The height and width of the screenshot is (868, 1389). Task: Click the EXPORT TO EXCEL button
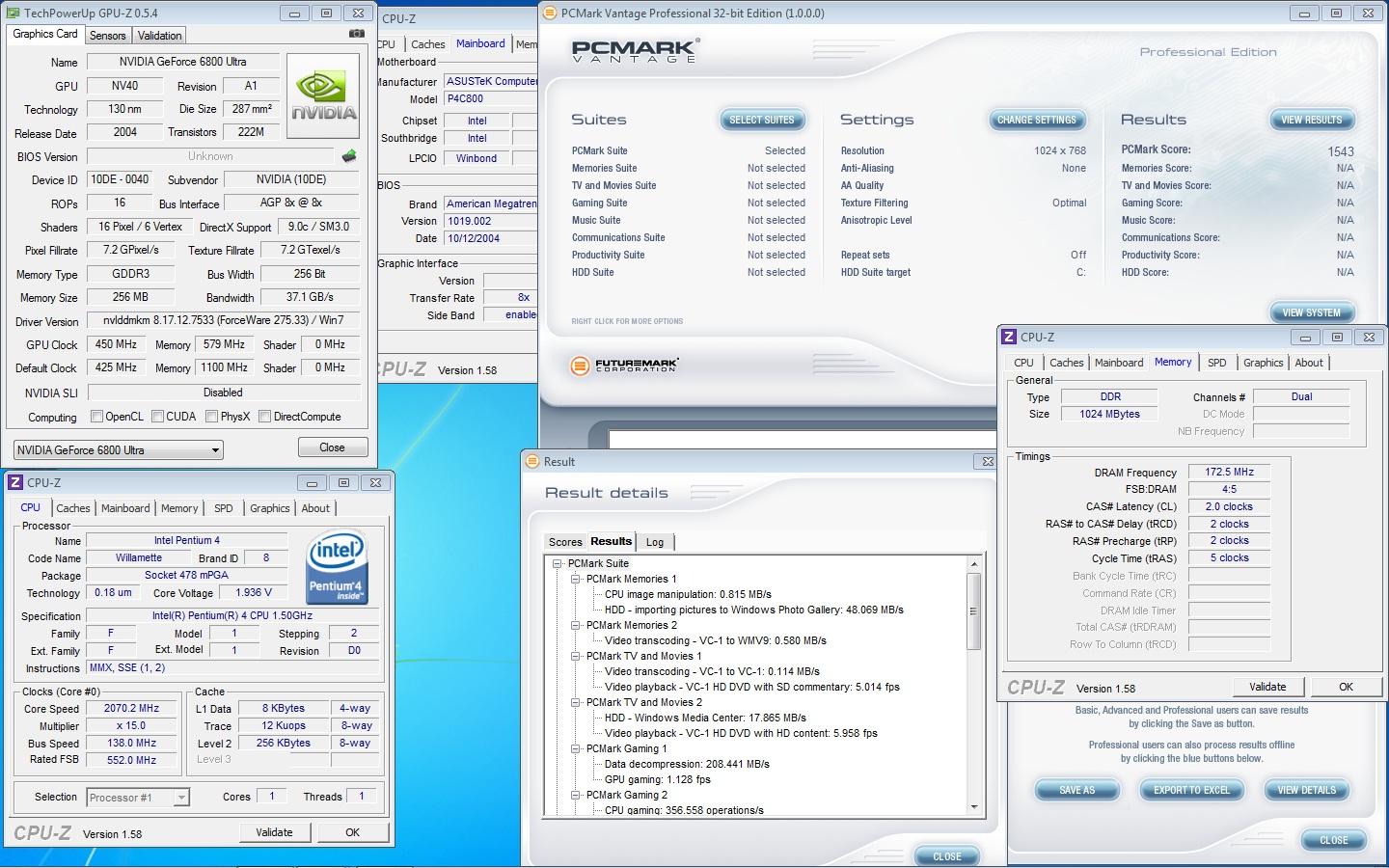pyautogui.click(x=1192, y=790)
